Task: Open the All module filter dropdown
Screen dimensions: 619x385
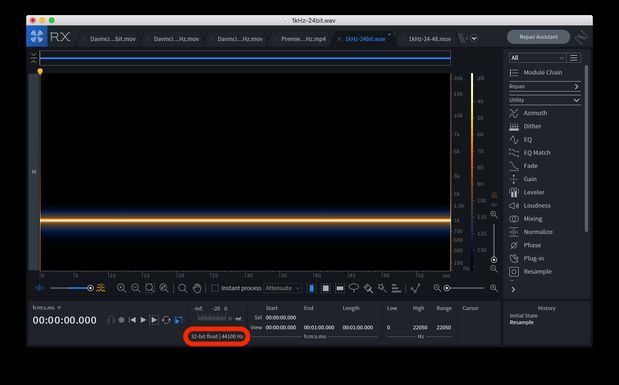Action: pyautogui.click(x=537, y=58)
